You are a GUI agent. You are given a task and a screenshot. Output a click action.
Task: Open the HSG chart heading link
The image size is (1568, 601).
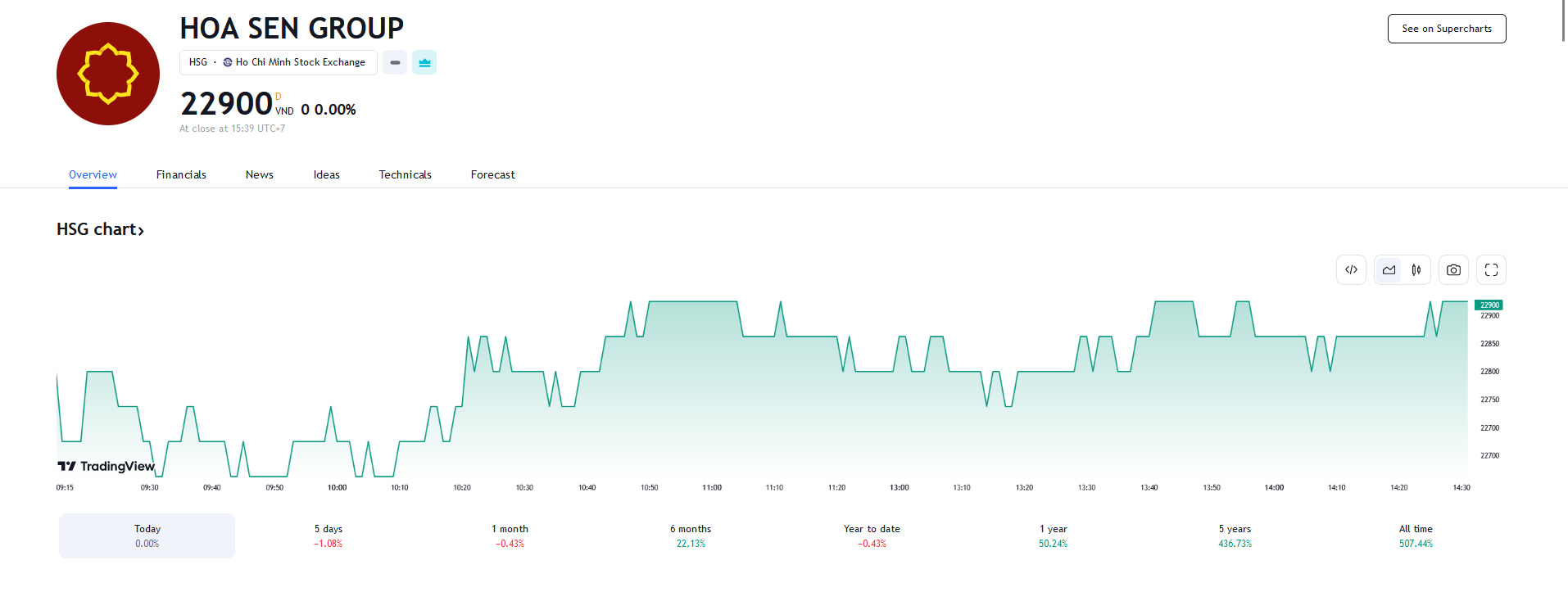tap(100, 229)
